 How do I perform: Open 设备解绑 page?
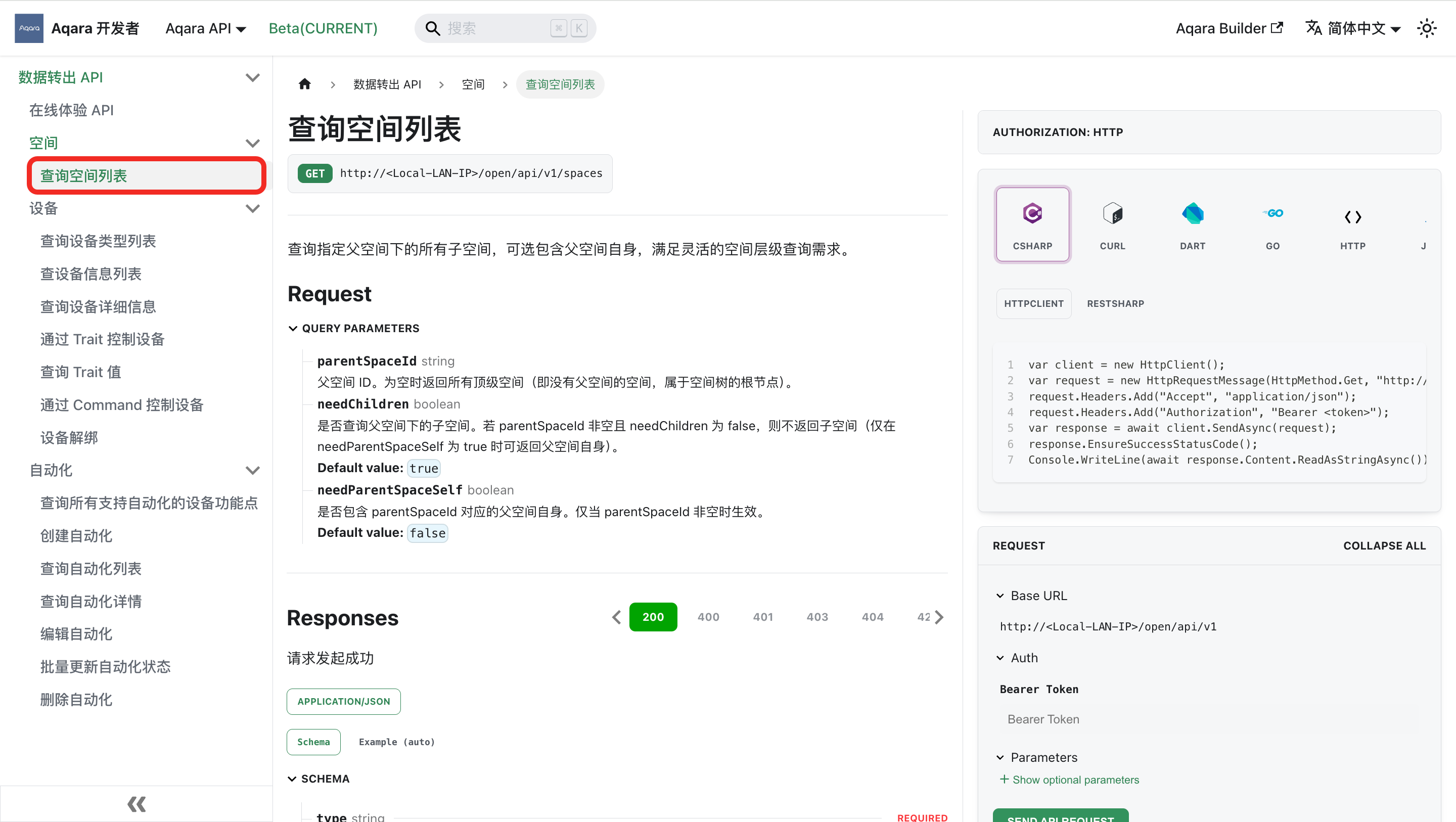[x=69, y=438]
